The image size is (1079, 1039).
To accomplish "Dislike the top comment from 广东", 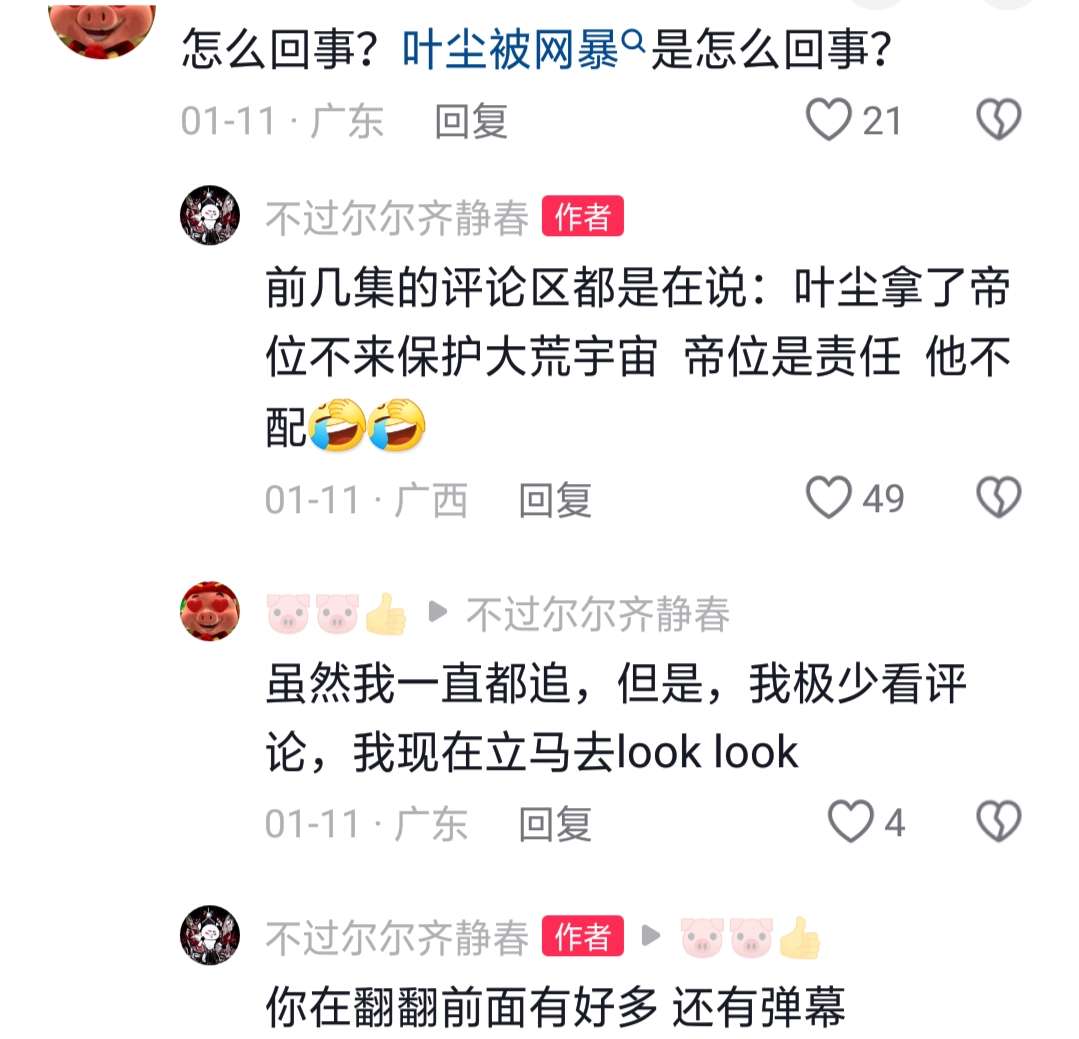I will 998,120.
